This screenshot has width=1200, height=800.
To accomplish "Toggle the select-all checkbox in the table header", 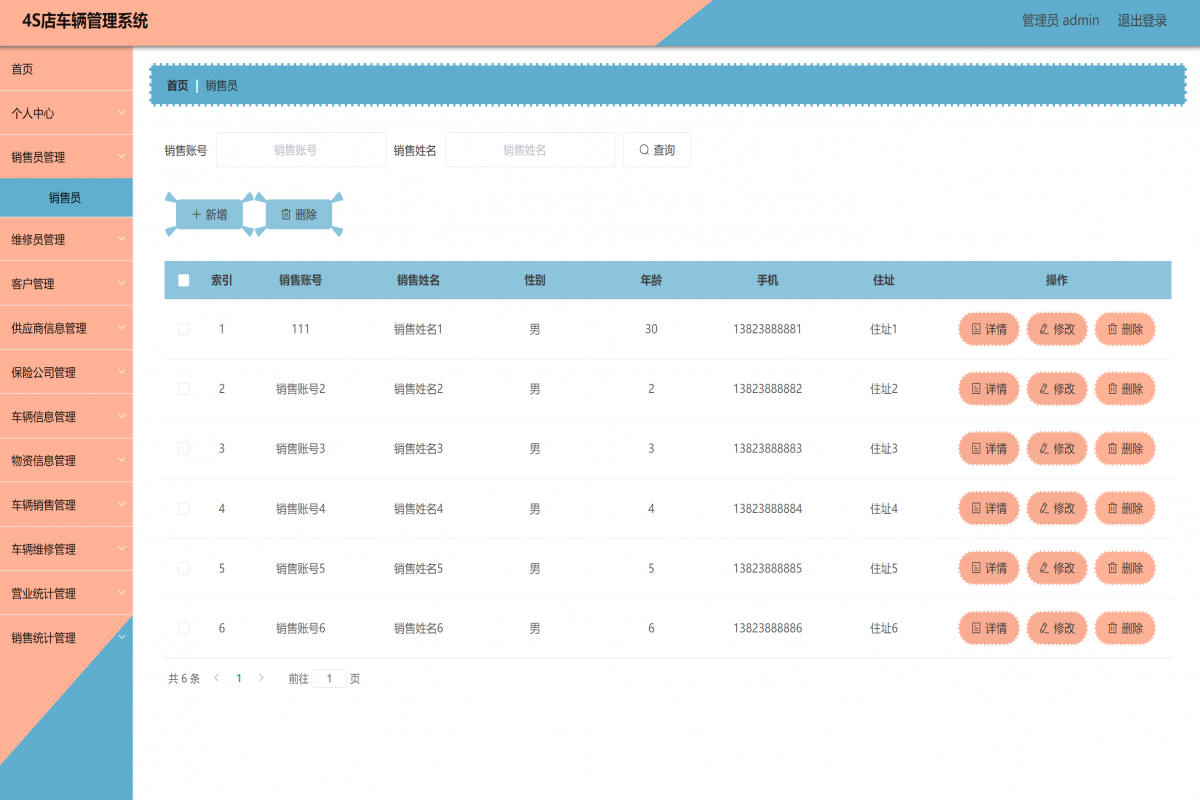I will 184,281.
